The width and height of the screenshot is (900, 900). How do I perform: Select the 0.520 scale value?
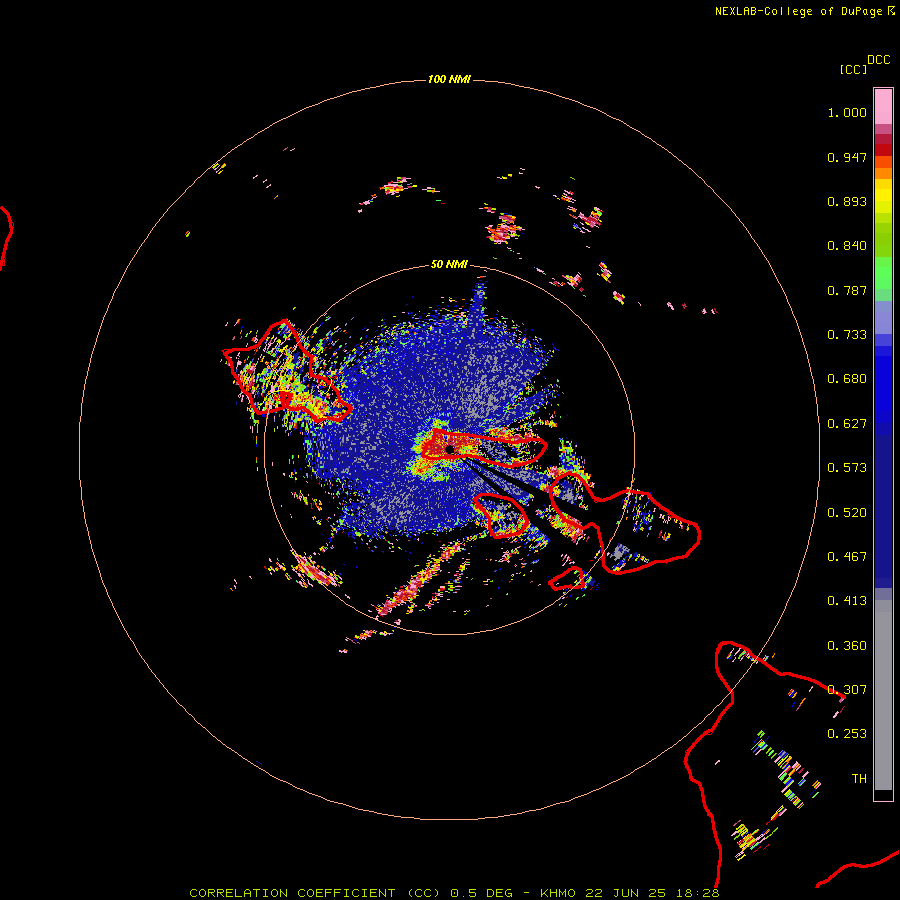(847, 513)
